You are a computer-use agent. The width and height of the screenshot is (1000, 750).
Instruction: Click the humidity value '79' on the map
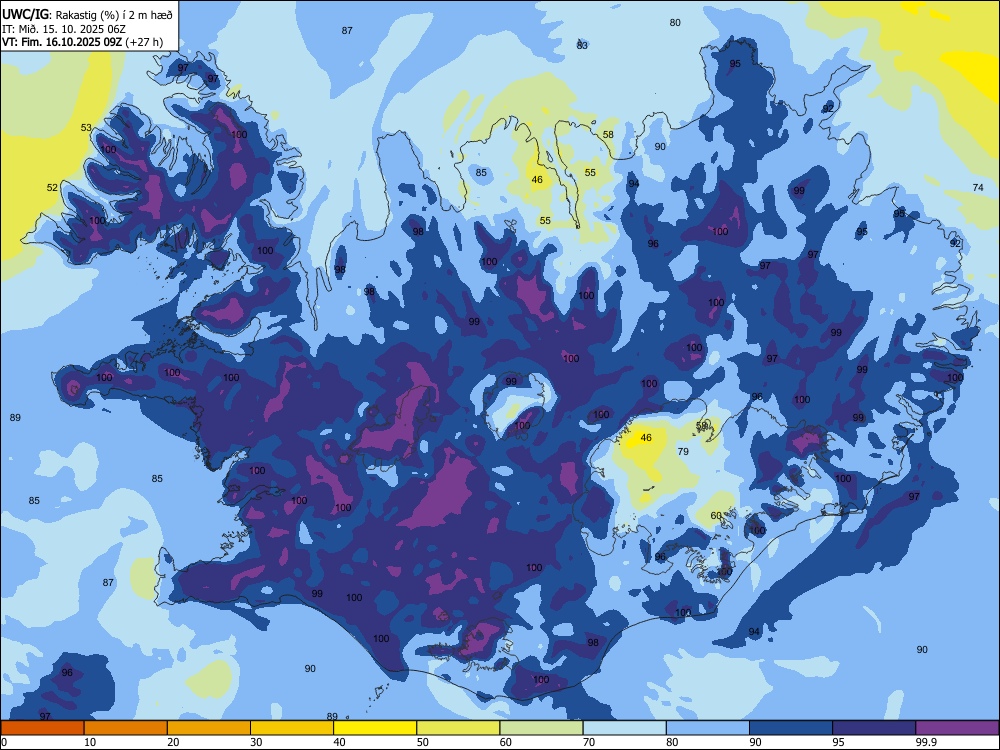(683, 452)
